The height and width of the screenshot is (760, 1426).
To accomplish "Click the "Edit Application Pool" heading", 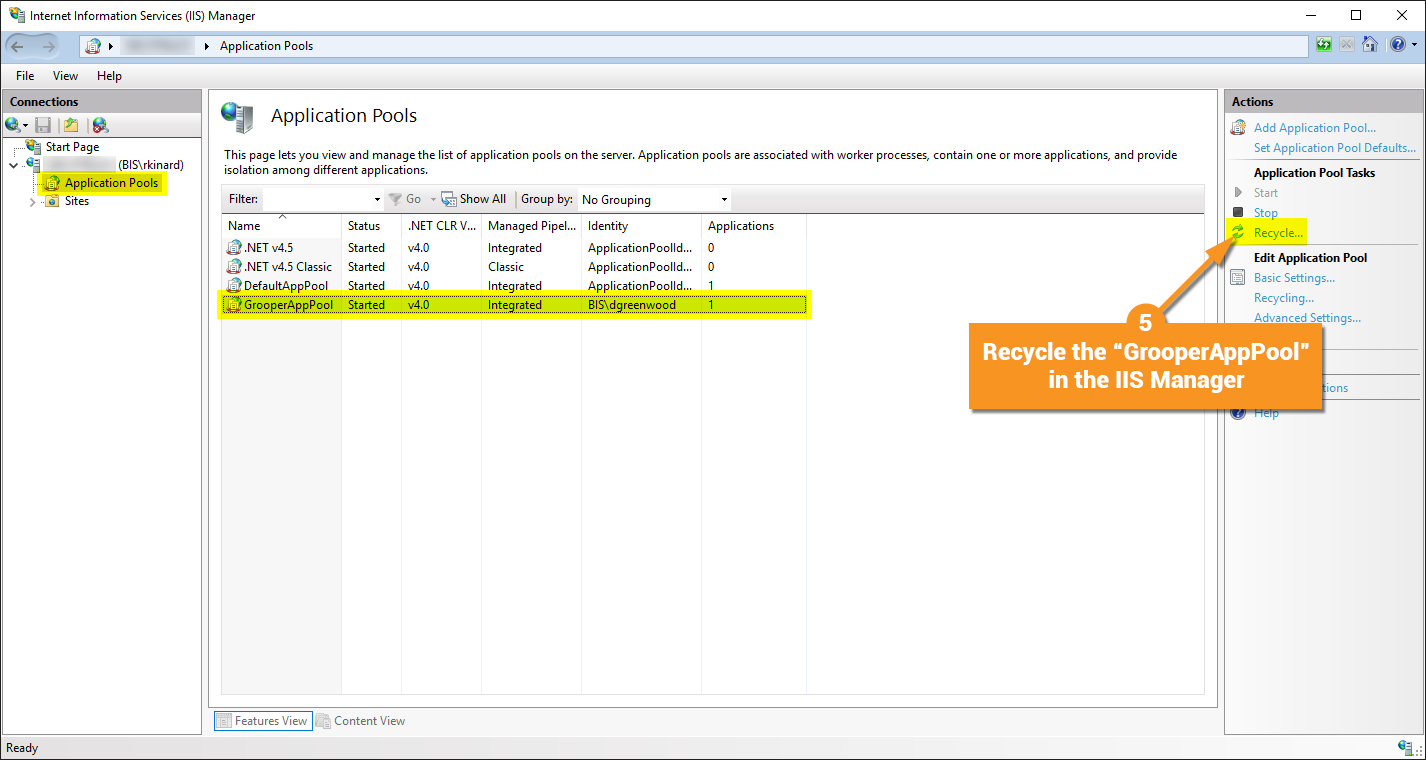I will [1310, 257].
